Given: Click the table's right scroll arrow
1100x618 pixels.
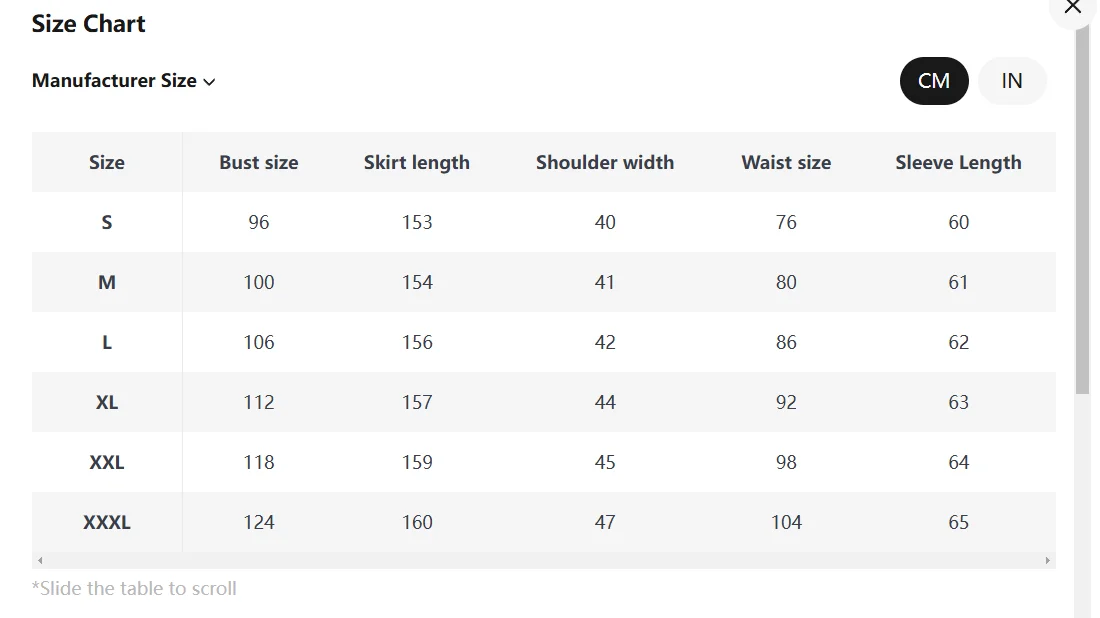Looking at the screenshot, I should (1047, 561).
